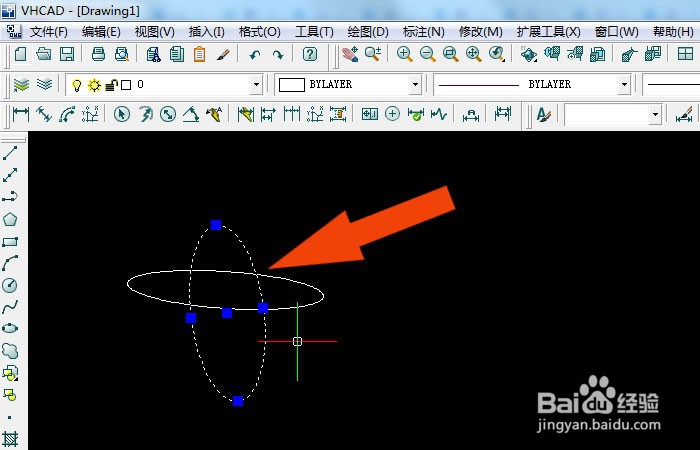Click the Zoom window icon
Image resolution: width=700 pixels, height=450 pixels.
(450, 54)
